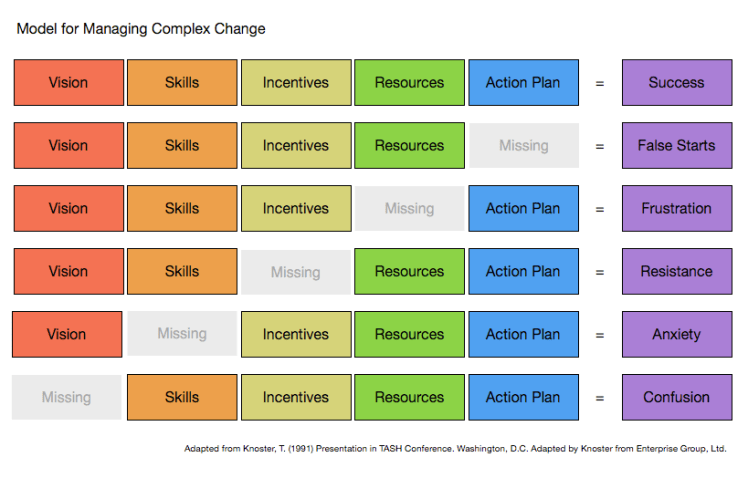Image resolution: width=748 pixels, height=478 pixels.
Task: Select the Action Plan box in the Success row
Action: (523, 83)
